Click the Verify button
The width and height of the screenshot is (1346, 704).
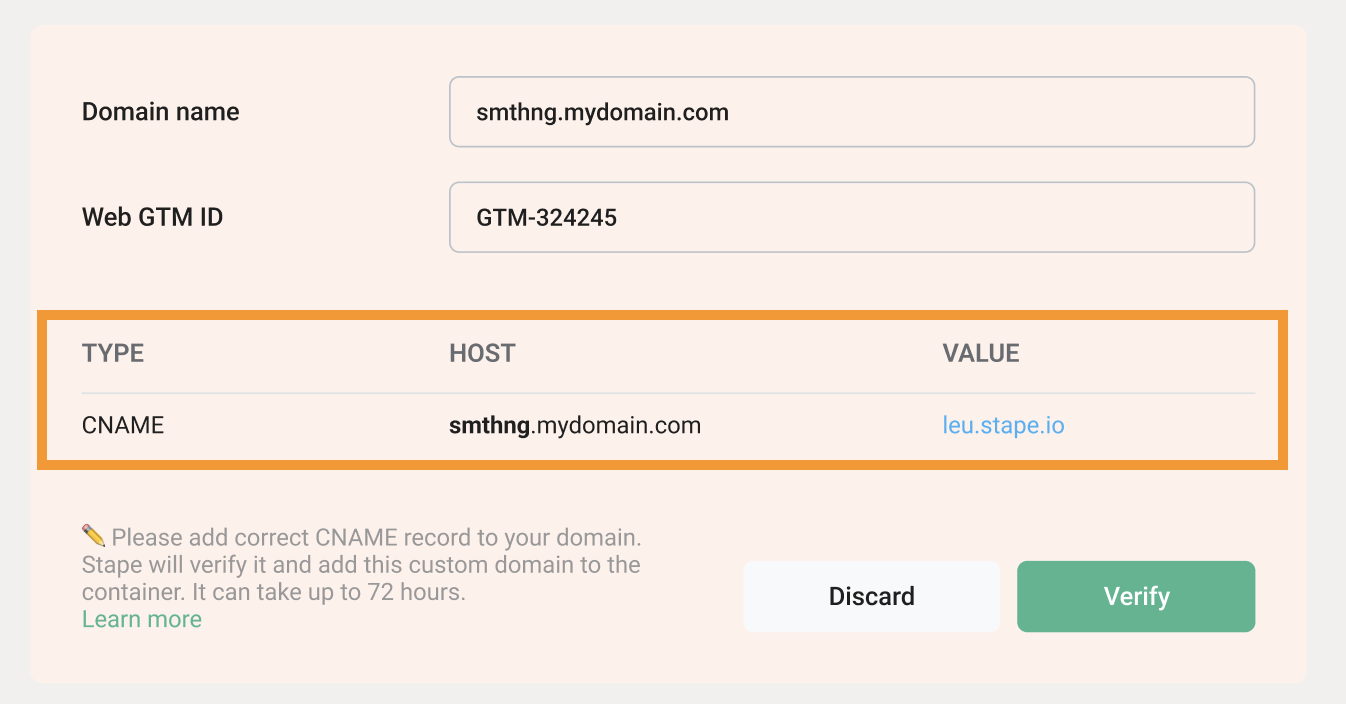pos(1136,596)
